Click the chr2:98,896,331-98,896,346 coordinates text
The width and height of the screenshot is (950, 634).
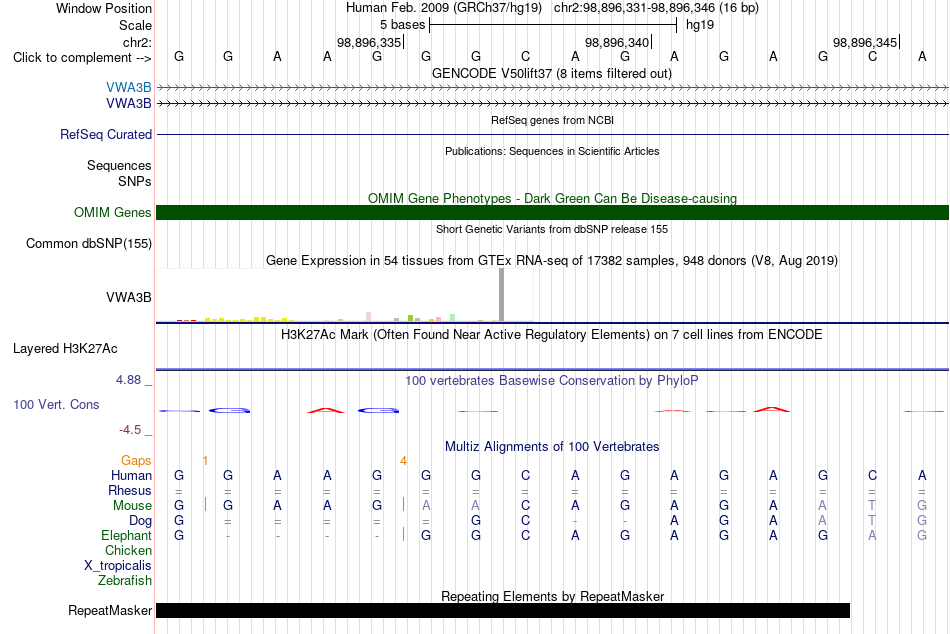click(x=656, y=8)
